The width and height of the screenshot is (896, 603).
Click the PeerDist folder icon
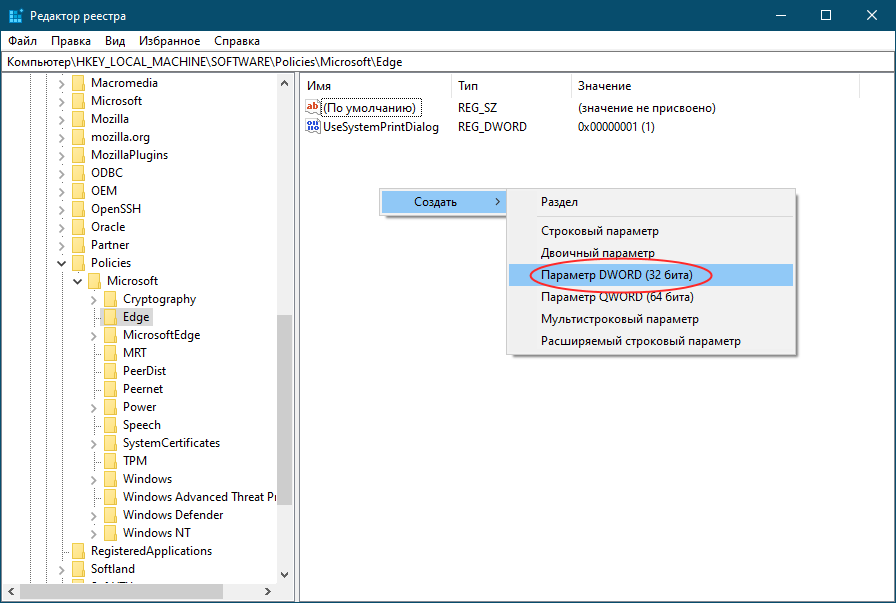(111, 372)
